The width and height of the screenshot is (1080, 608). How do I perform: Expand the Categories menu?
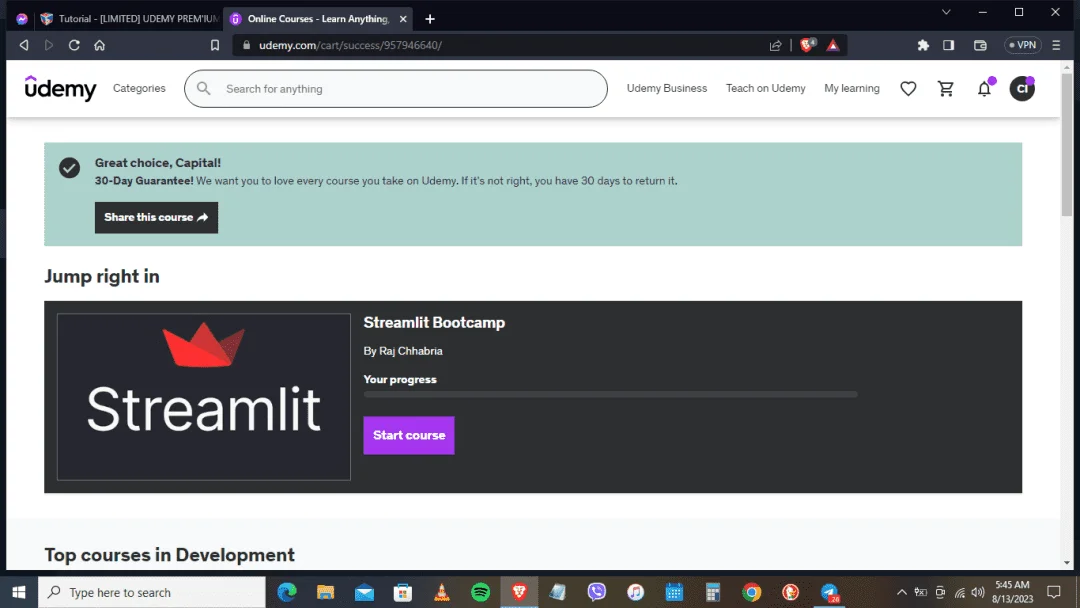pos(139,89)
